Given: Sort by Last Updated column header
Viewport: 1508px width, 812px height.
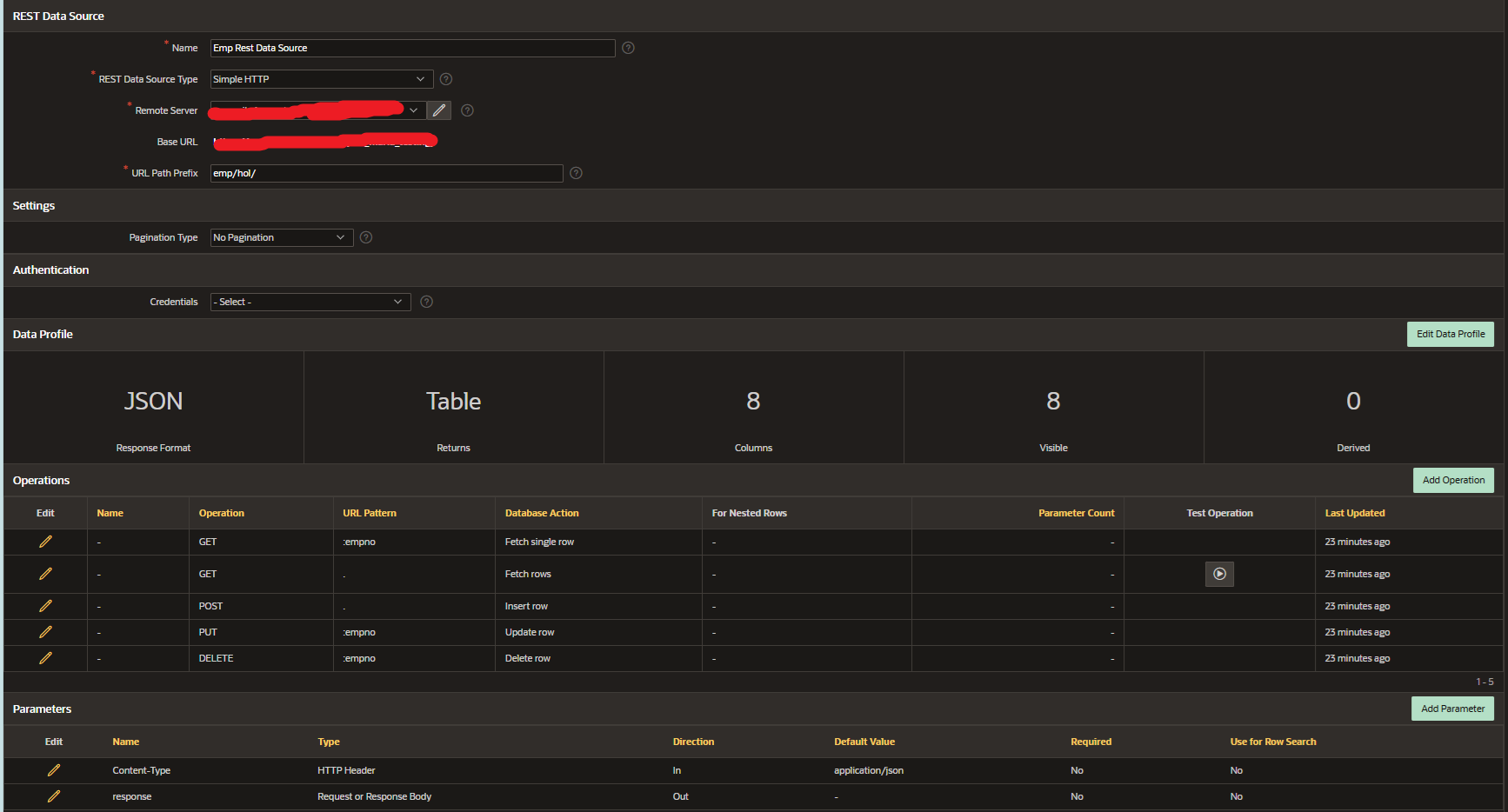Looking at the screenshot, I should coord(1355,513).
